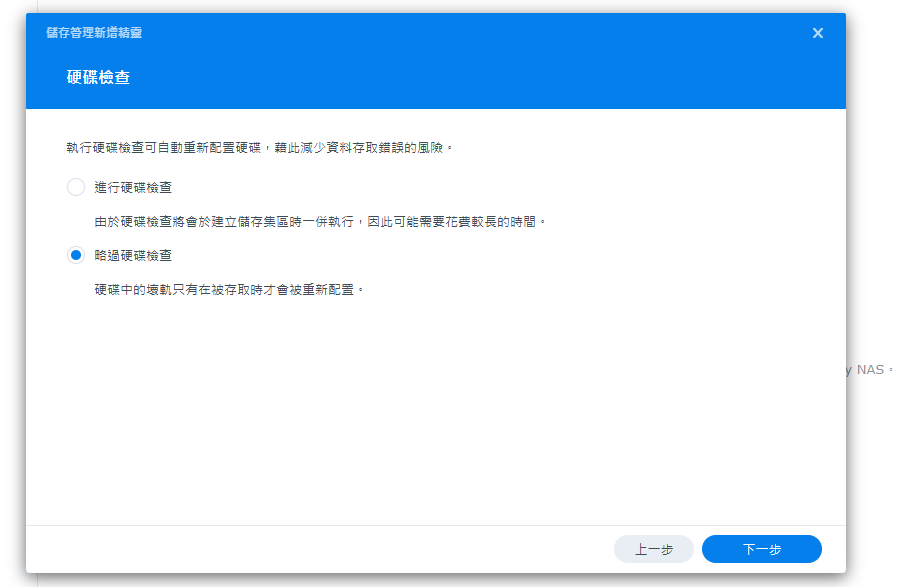Click the footer gap between 上一步 and 下一步
This screenshot has width=899, height=587.
698,549
